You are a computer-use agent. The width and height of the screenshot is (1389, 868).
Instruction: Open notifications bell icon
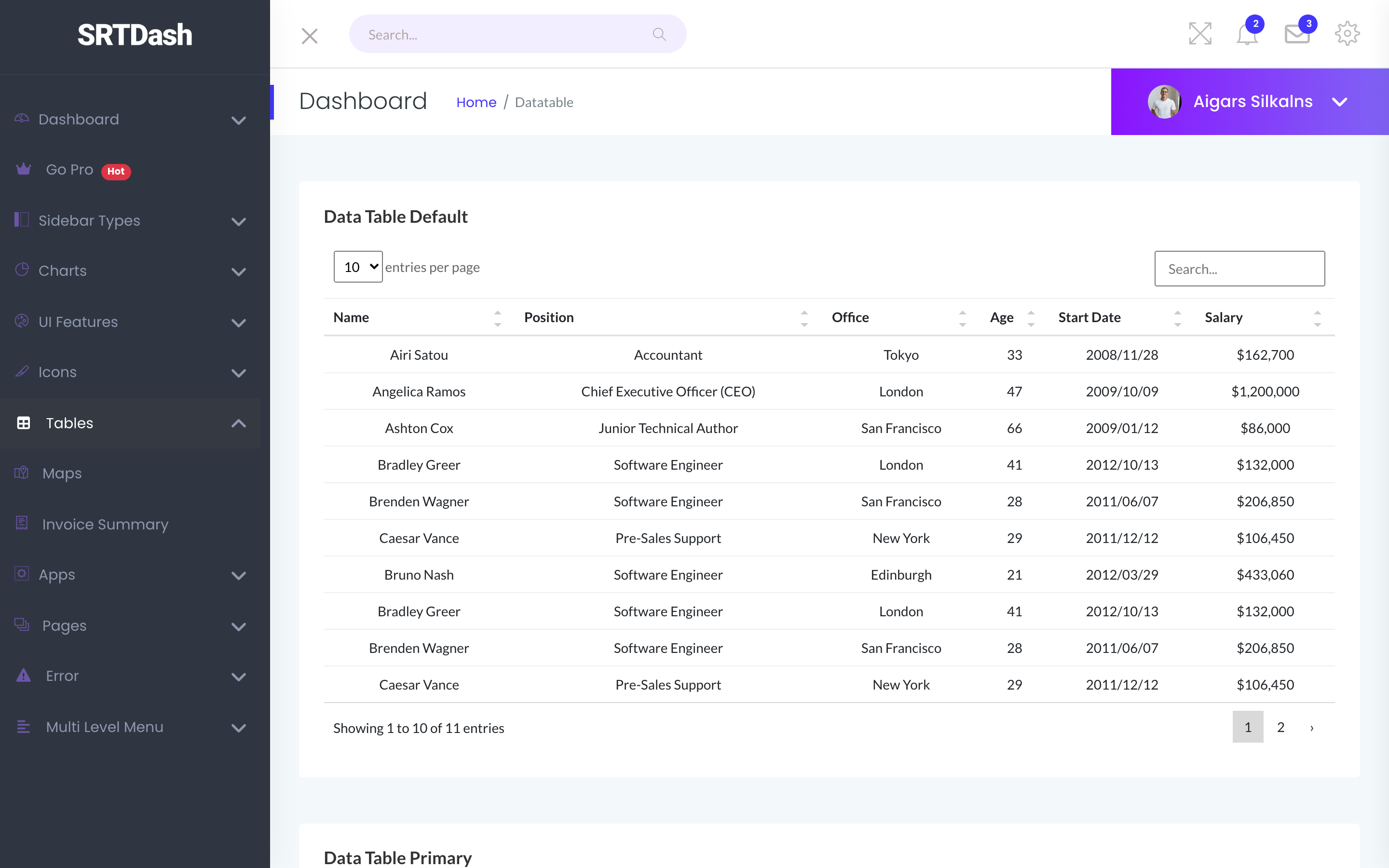tap(1247, 34)
